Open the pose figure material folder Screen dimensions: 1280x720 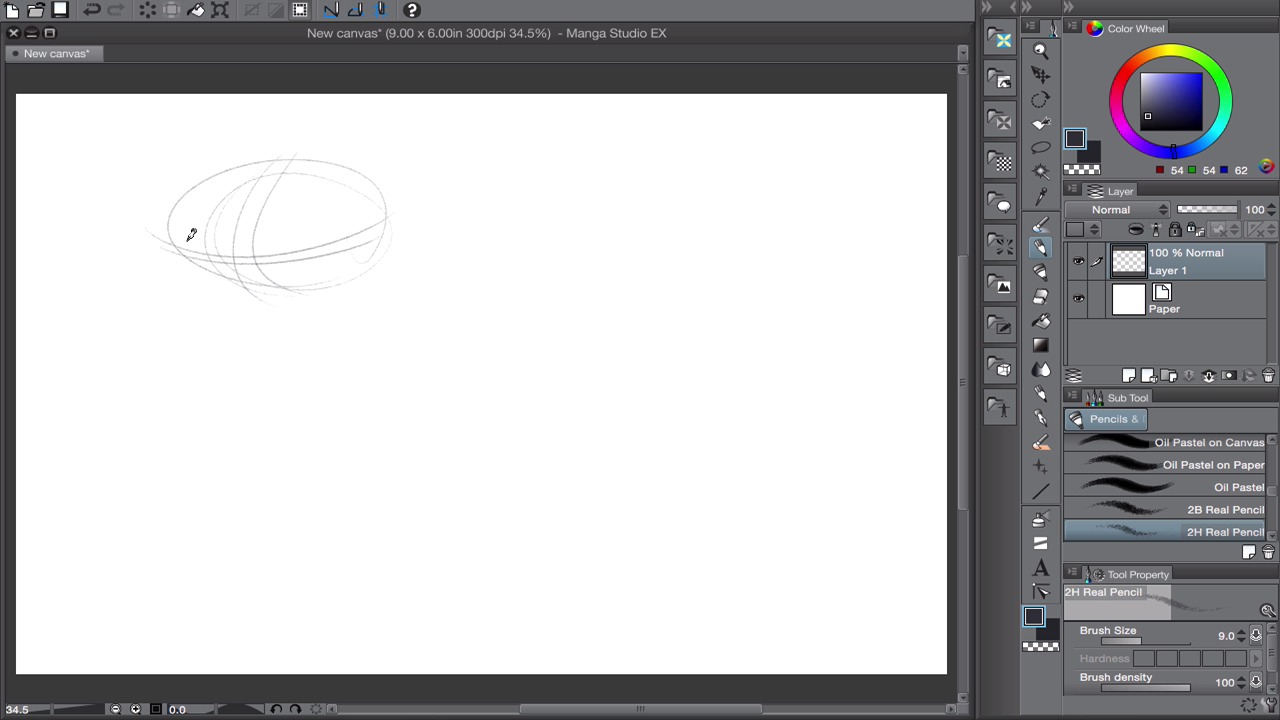(1001, 408)
